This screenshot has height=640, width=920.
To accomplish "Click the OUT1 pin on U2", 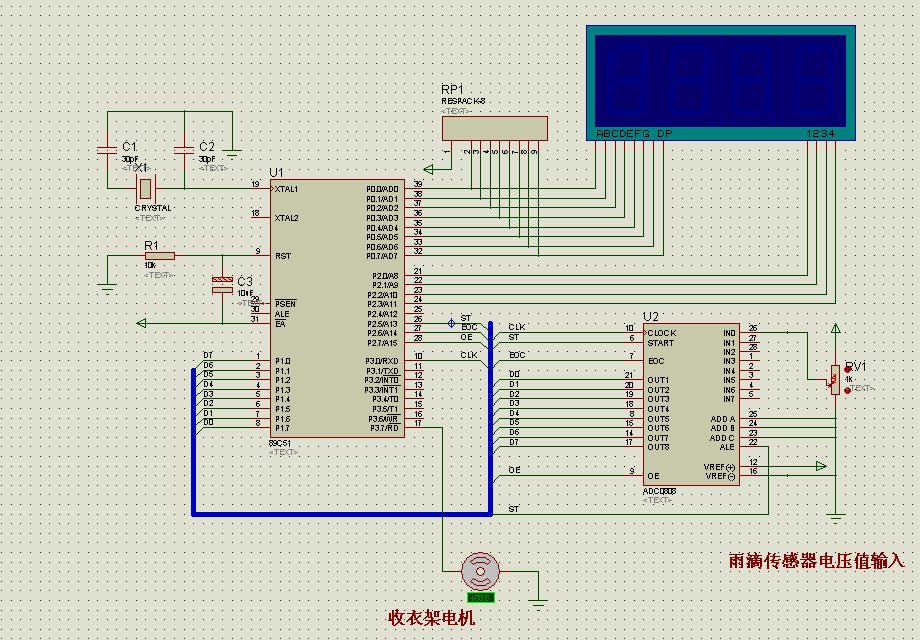I will pyautogui.click(x=658, y=380).
